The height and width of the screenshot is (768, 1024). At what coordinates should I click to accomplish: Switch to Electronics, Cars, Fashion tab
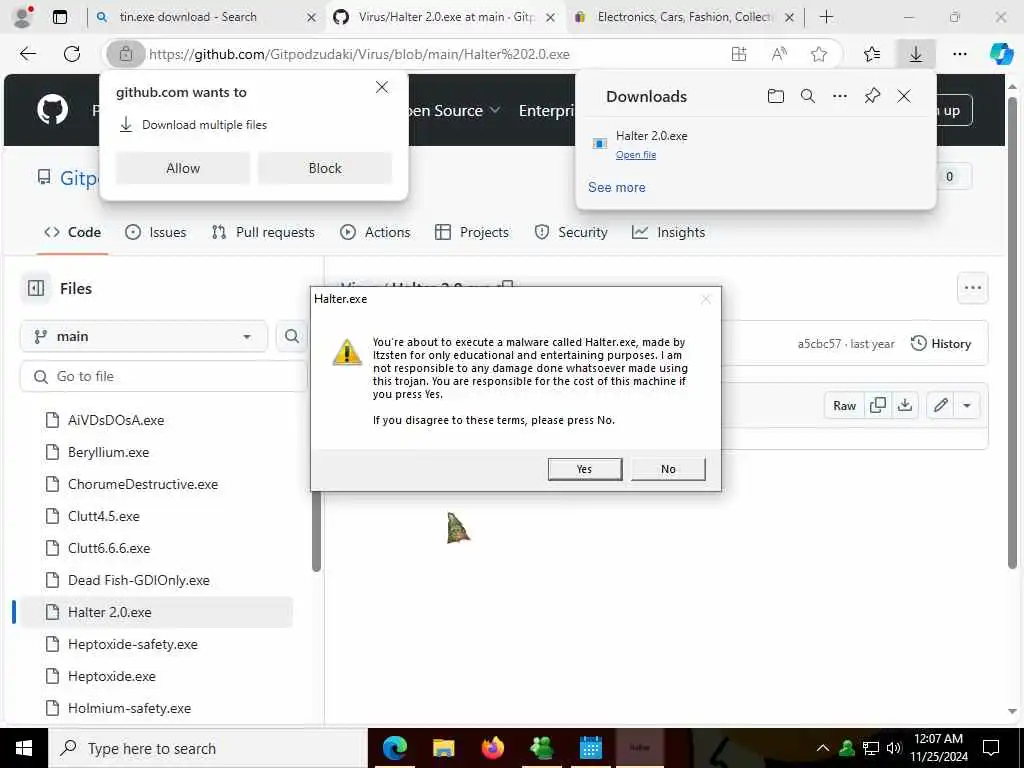tap(682, 17)
